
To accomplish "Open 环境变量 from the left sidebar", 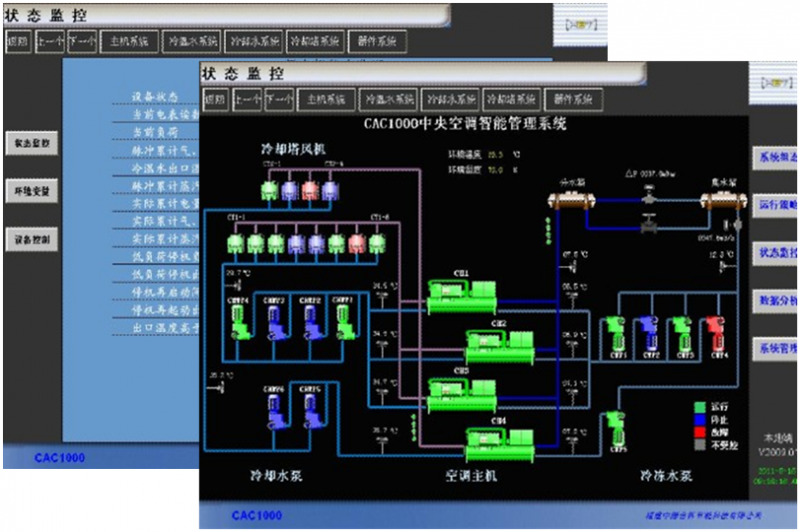I will 30,191.
